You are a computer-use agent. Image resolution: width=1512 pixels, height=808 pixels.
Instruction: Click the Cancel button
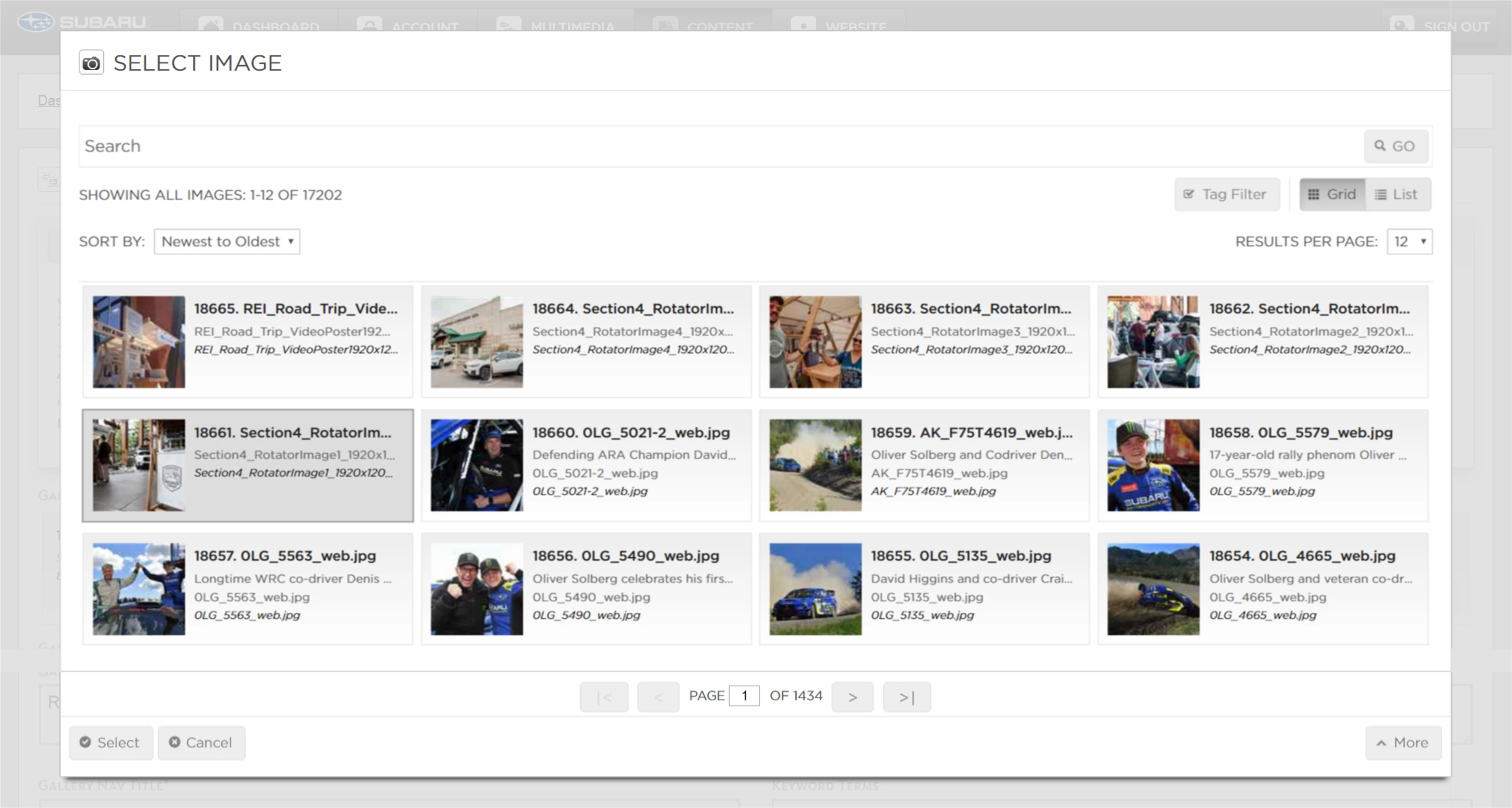(201, 743)
